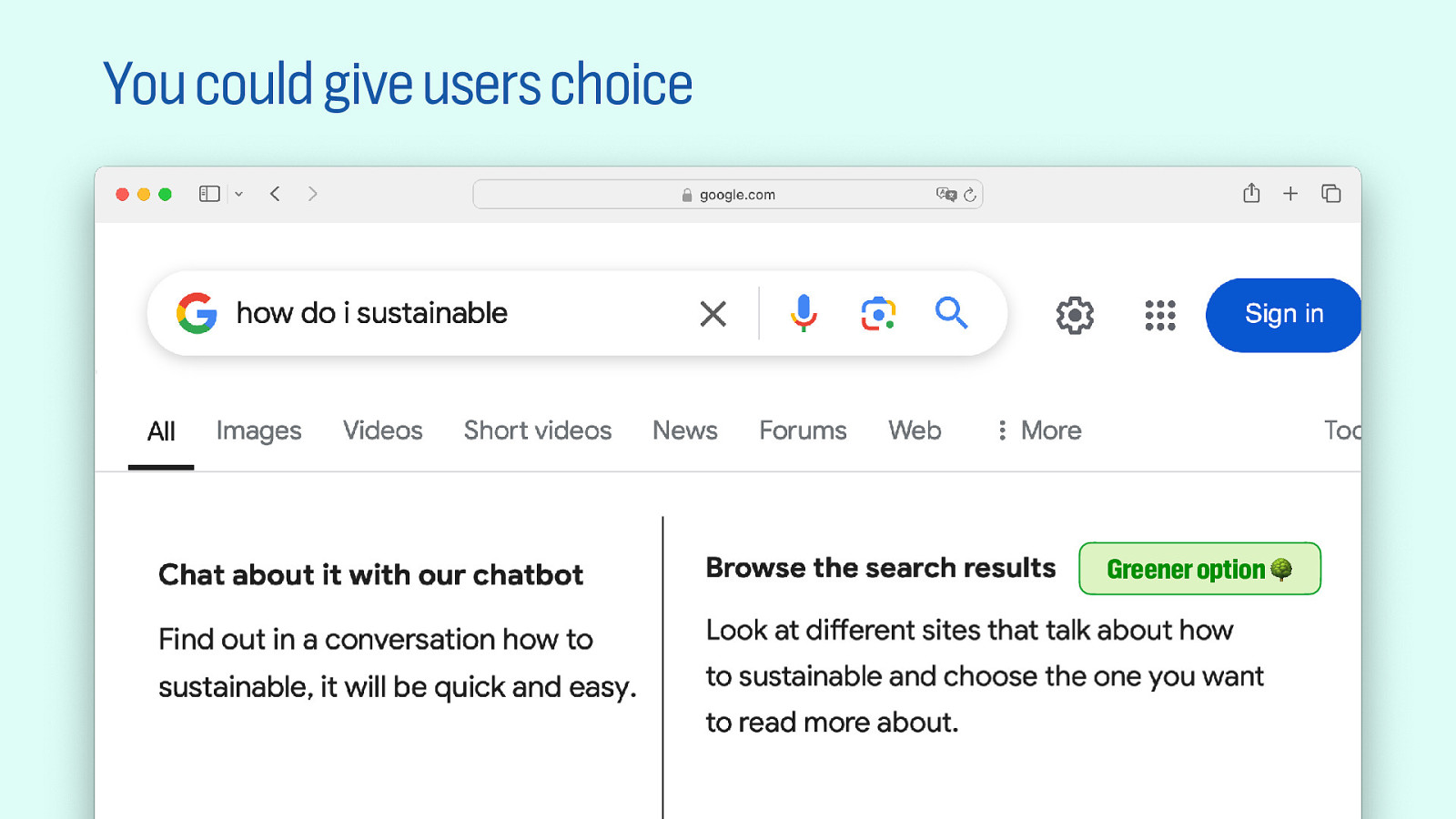Switch to the Videos tab
This screenshot has width=1456, height=819.
point(382,430)
